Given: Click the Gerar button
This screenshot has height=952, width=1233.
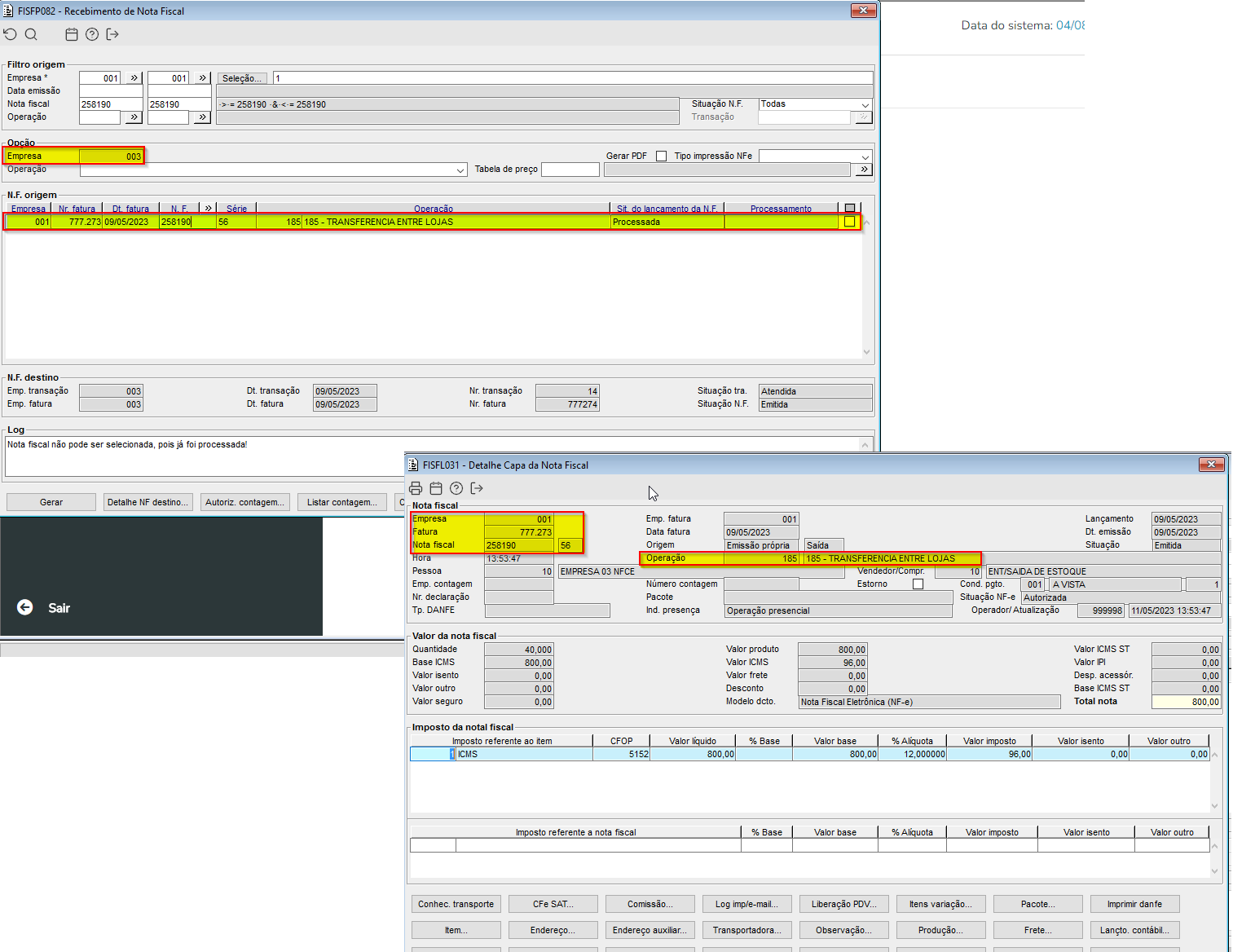Looking at the screenshot, I should 51,502.
